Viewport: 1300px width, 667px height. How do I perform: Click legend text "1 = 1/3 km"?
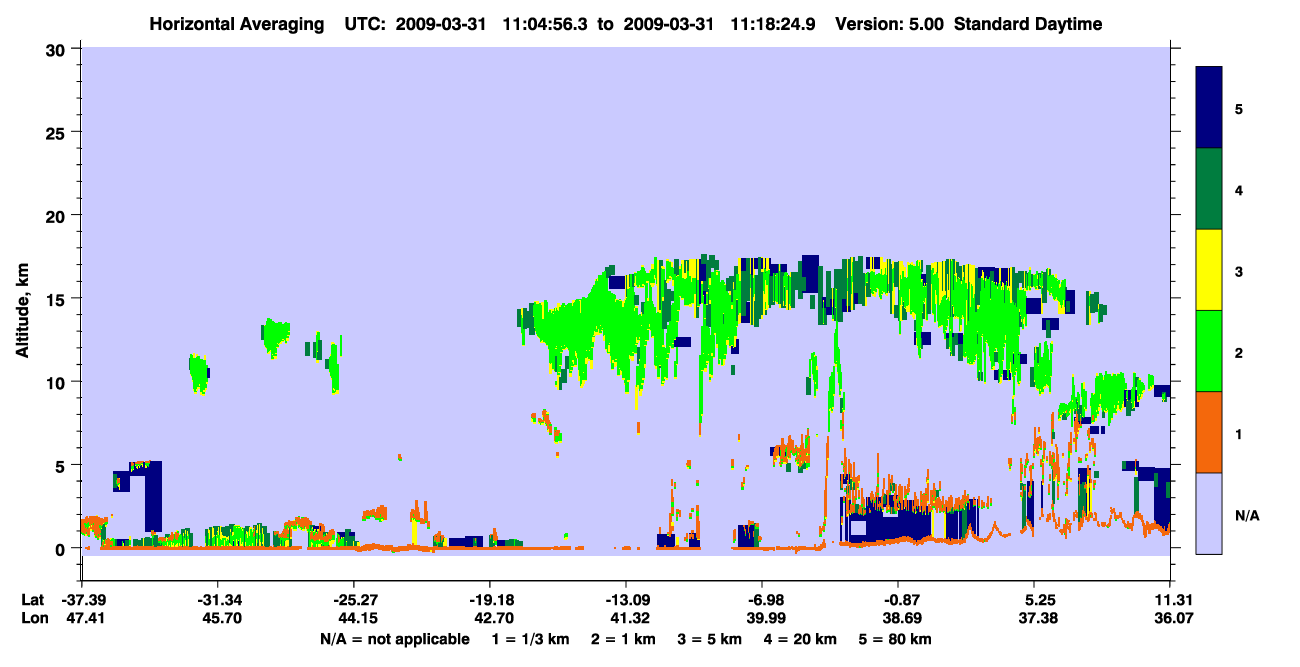point(531,639)
